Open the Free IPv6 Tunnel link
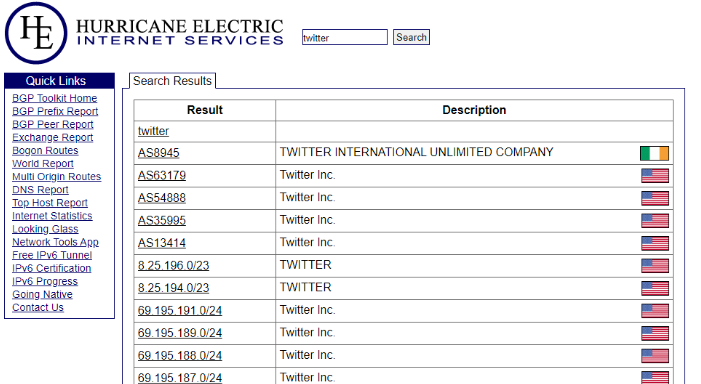This screenshot has height=384, width=701. coord(52,255)
